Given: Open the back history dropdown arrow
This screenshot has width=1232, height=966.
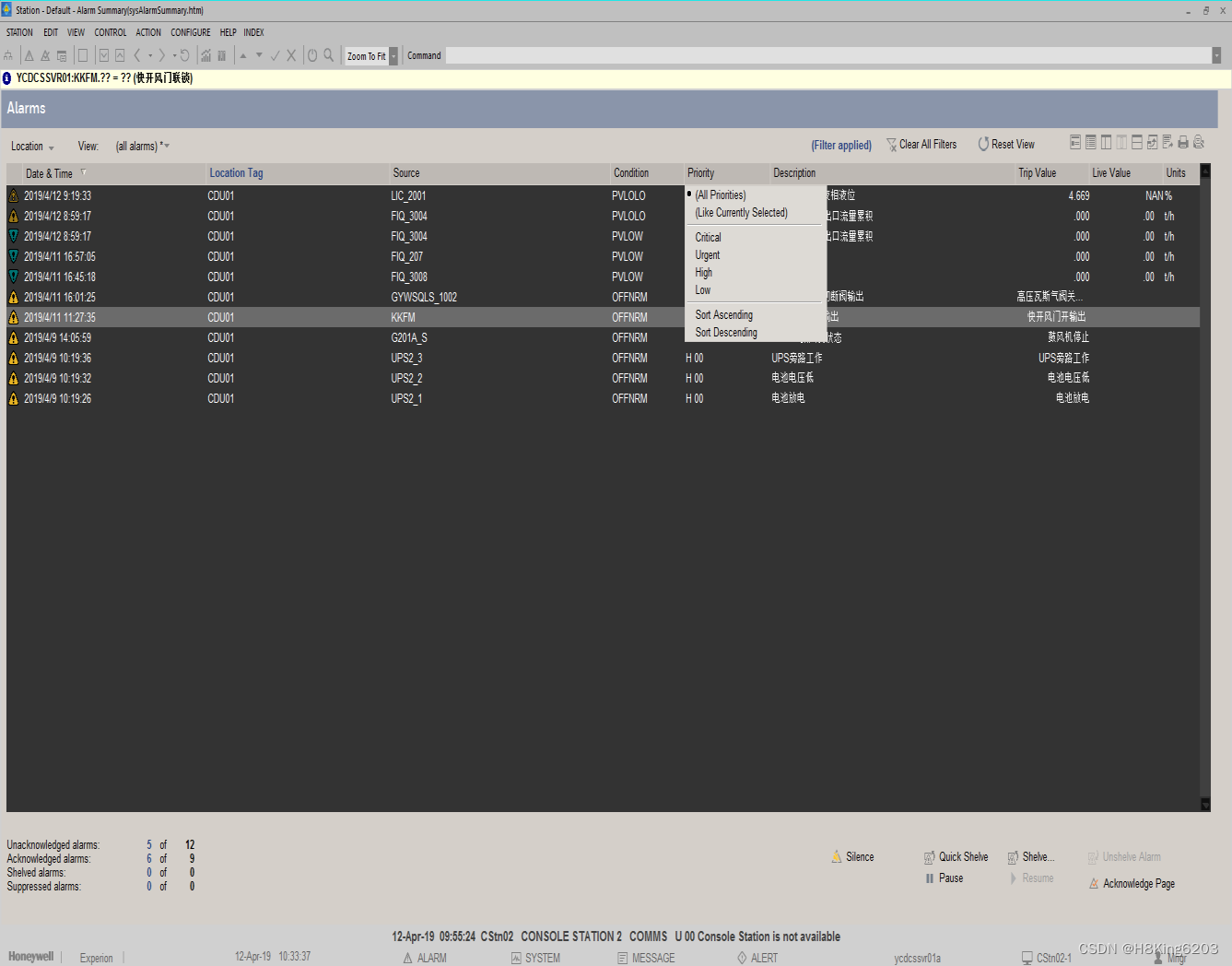Looking at the screenshot, I should (150, 55).
